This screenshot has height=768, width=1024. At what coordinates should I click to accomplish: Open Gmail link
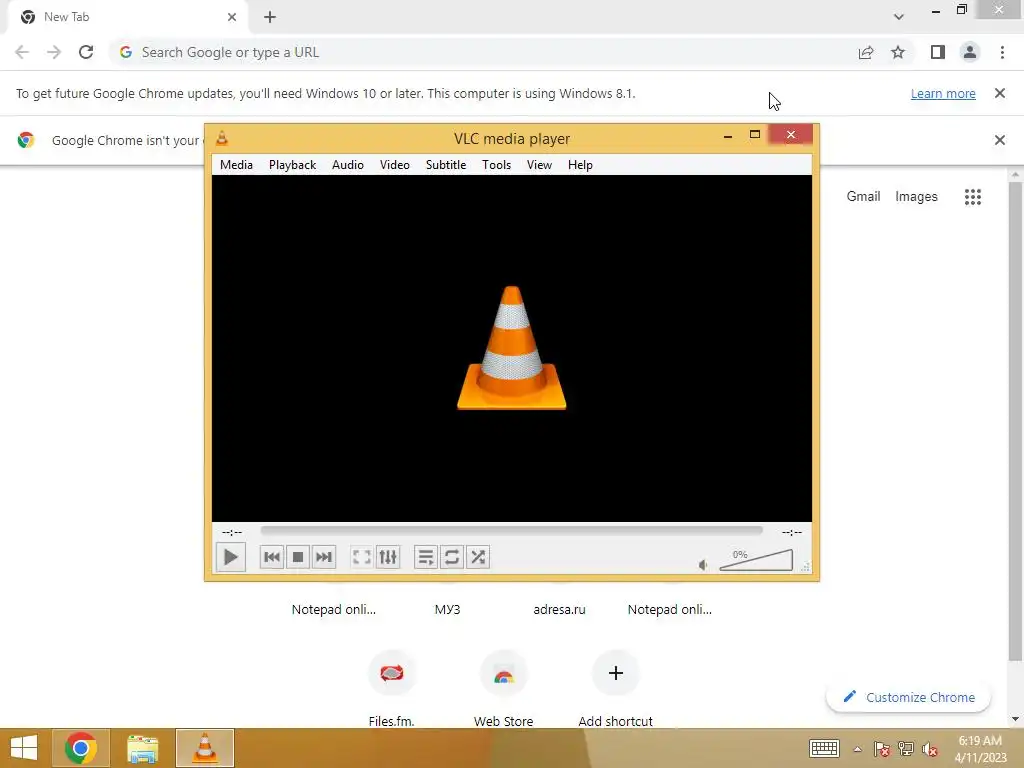click(x=863, y=197)
